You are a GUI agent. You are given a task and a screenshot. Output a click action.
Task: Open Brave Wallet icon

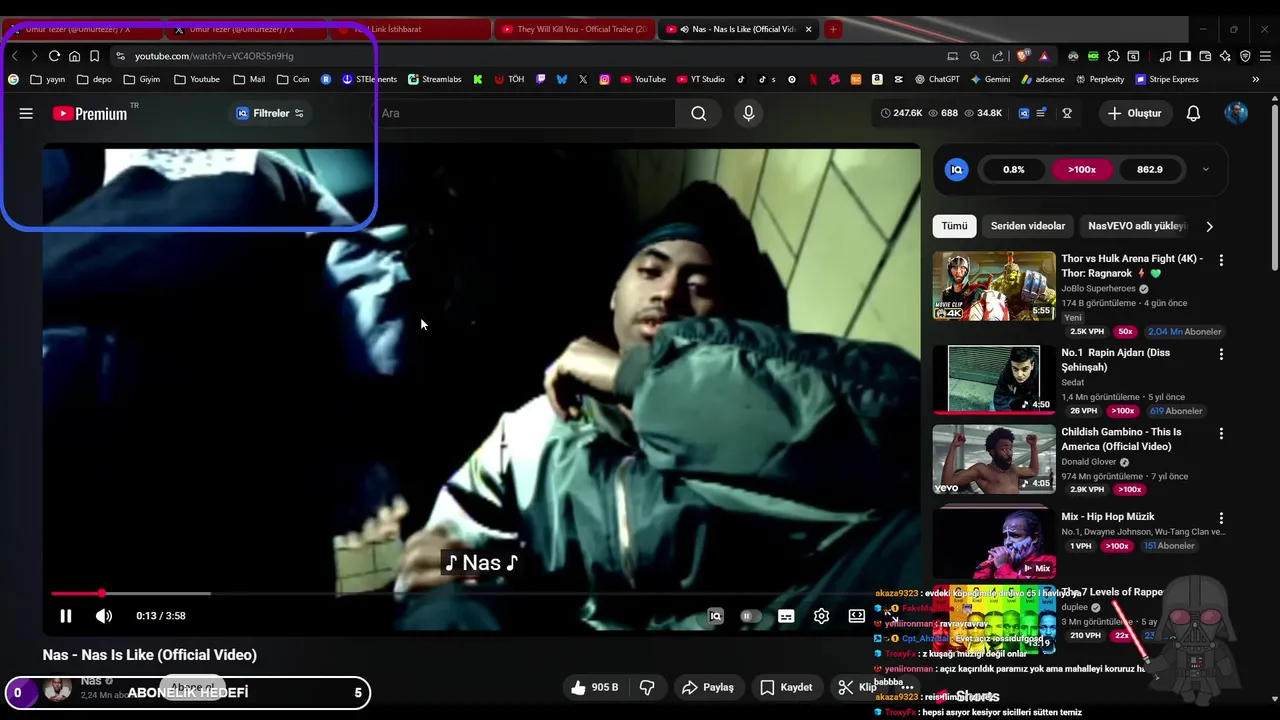click(1205, 56)
